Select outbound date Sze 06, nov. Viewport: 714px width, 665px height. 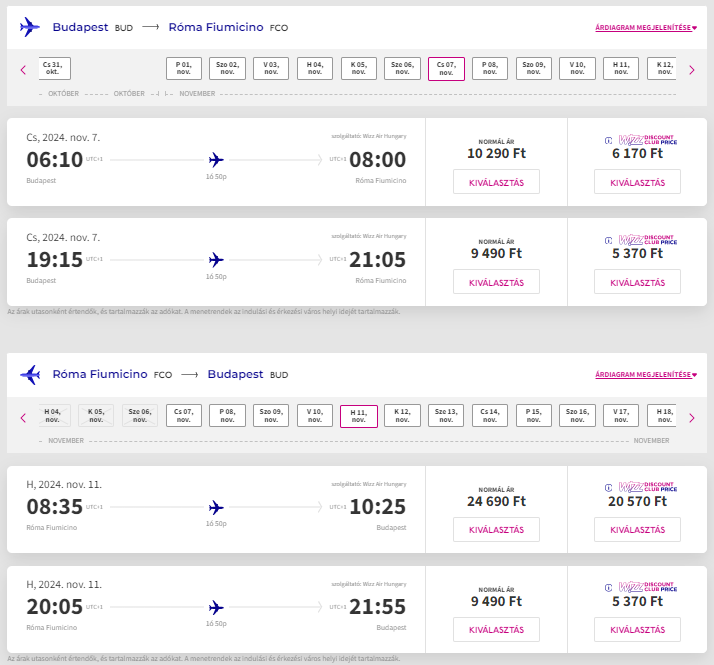click(x=403, y=68)
